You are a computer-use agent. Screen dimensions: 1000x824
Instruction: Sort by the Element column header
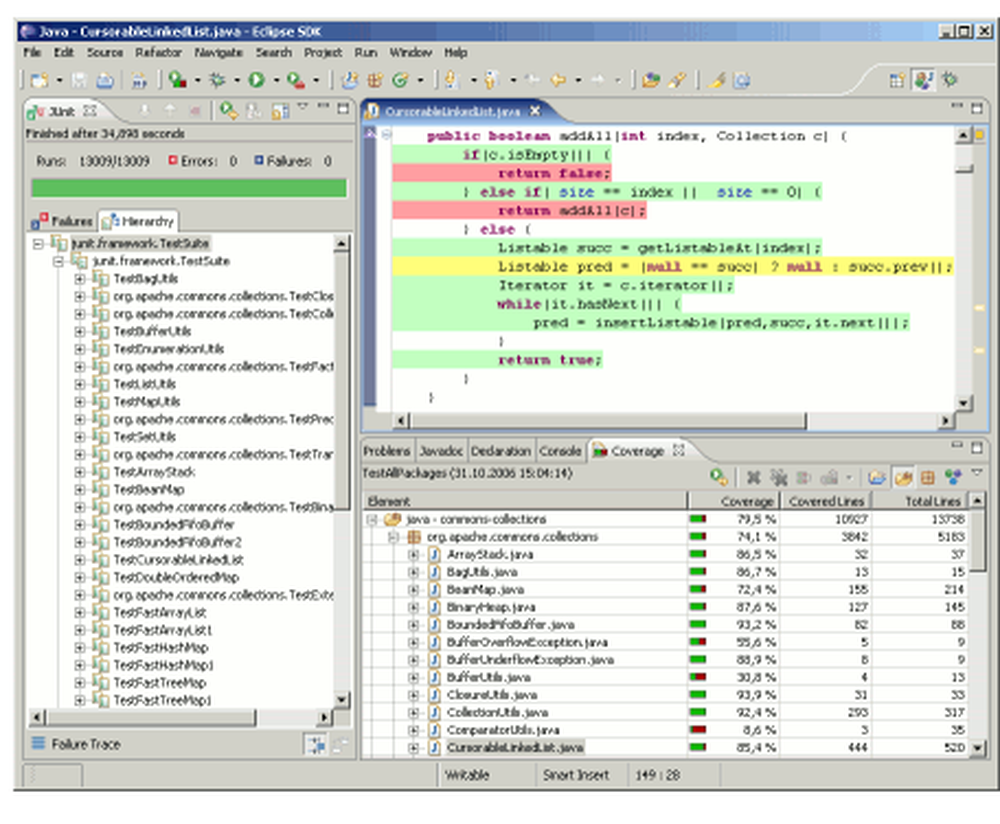coord(525,501)
